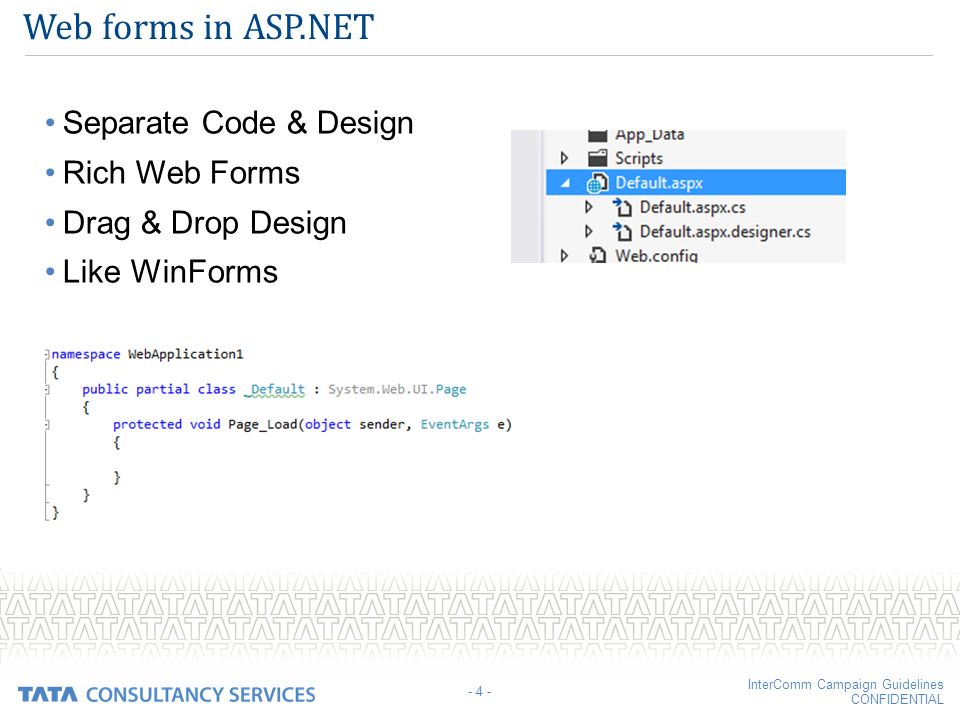This screenshot has width=960, height=720.
Task: Click the EventArgs type in code
Action: tap(454, 424)
